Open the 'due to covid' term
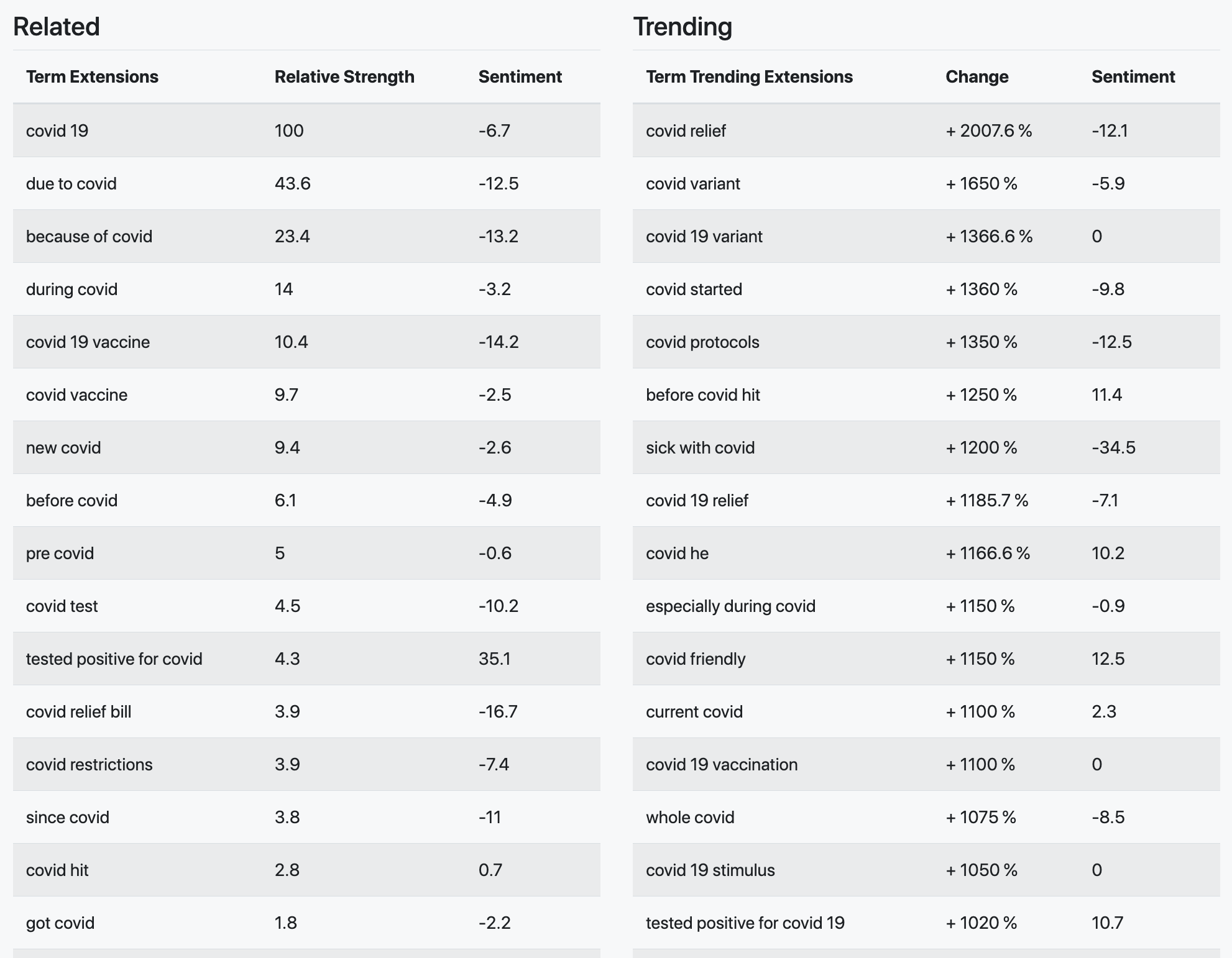Image resolution: width=1232 pixels, height=958 pixels. pyautogui.click(x=71, y=183)
